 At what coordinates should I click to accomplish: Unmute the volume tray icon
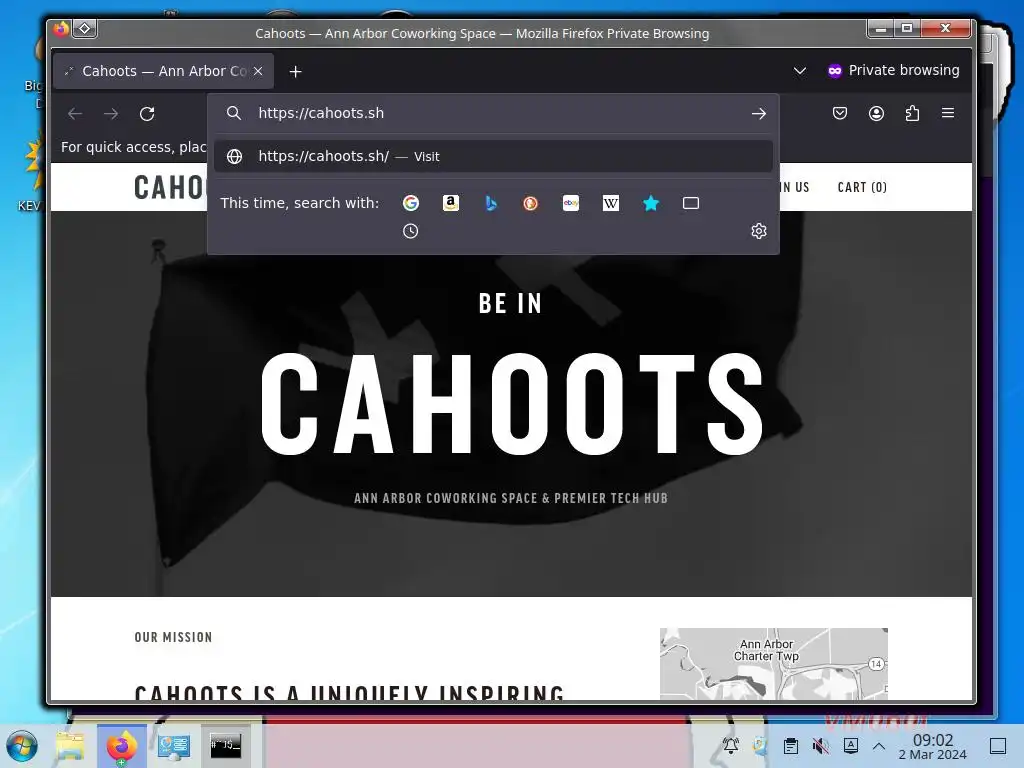coord(820,746)
